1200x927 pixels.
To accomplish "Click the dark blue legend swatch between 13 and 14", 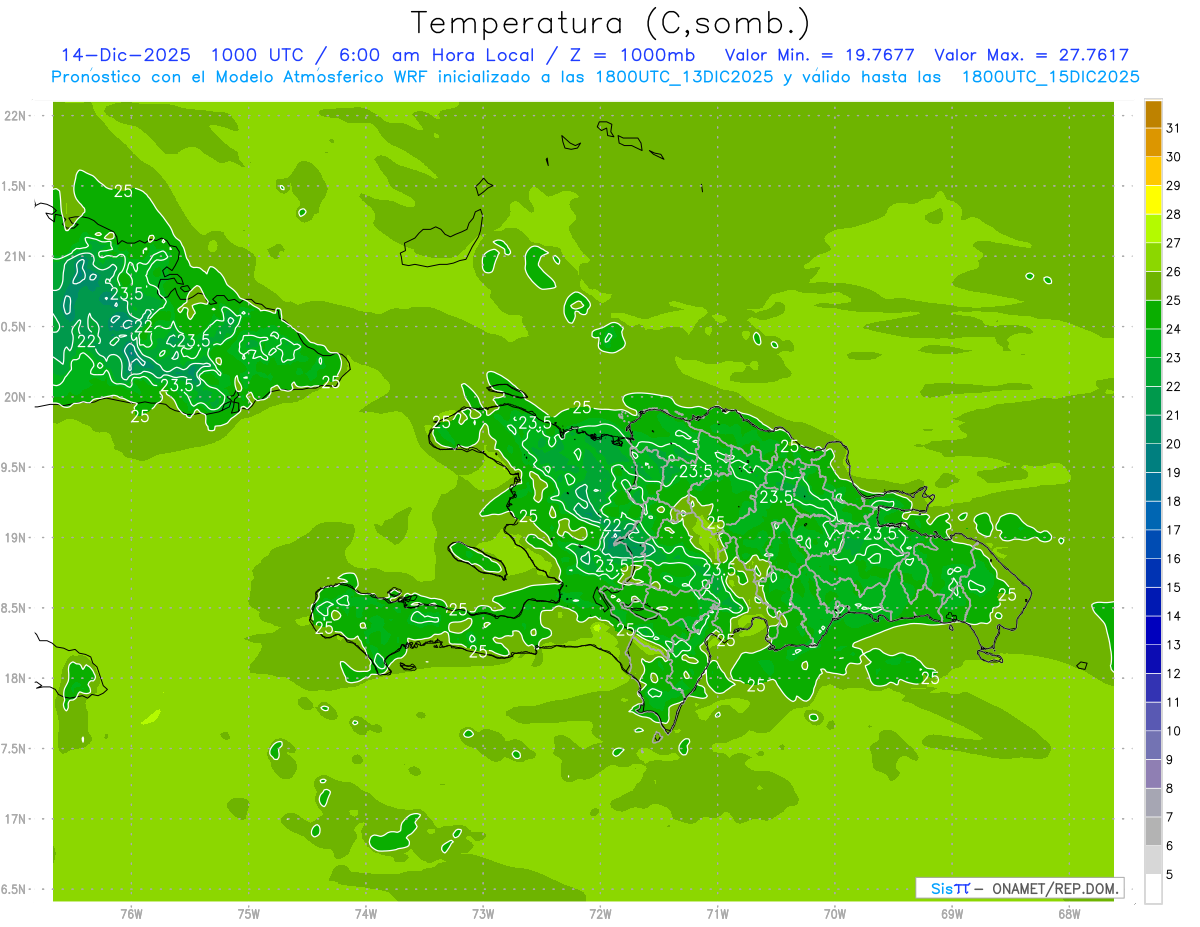I will coord(1153,630).
